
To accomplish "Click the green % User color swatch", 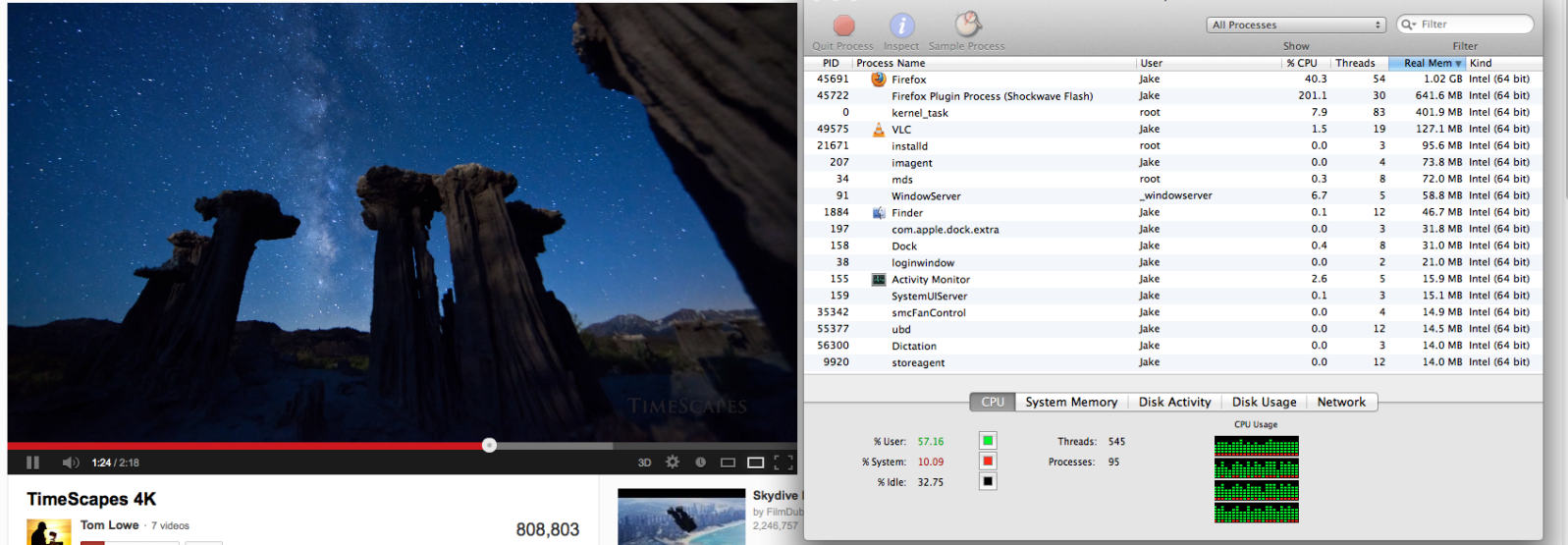I will 988,441.
